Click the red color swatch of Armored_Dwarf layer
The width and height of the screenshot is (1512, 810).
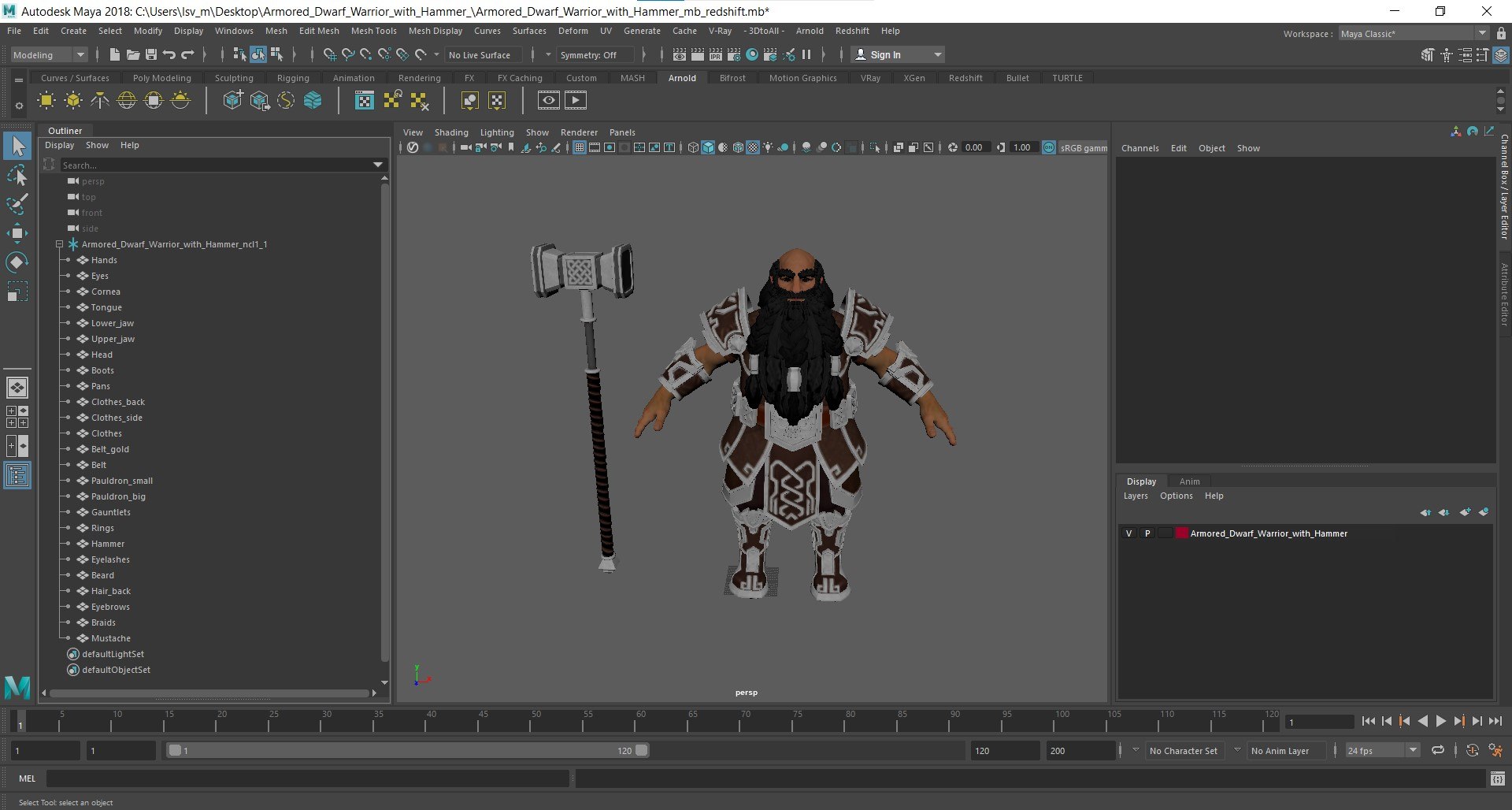[x=1181, y=533]
